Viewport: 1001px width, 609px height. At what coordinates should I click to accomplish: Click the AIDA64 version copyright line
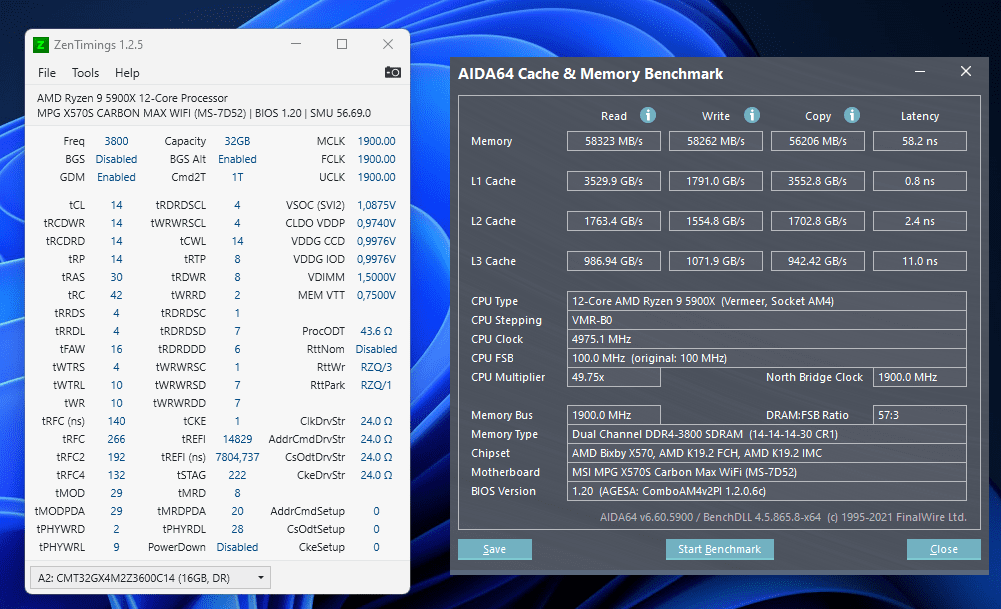point(783,517)
